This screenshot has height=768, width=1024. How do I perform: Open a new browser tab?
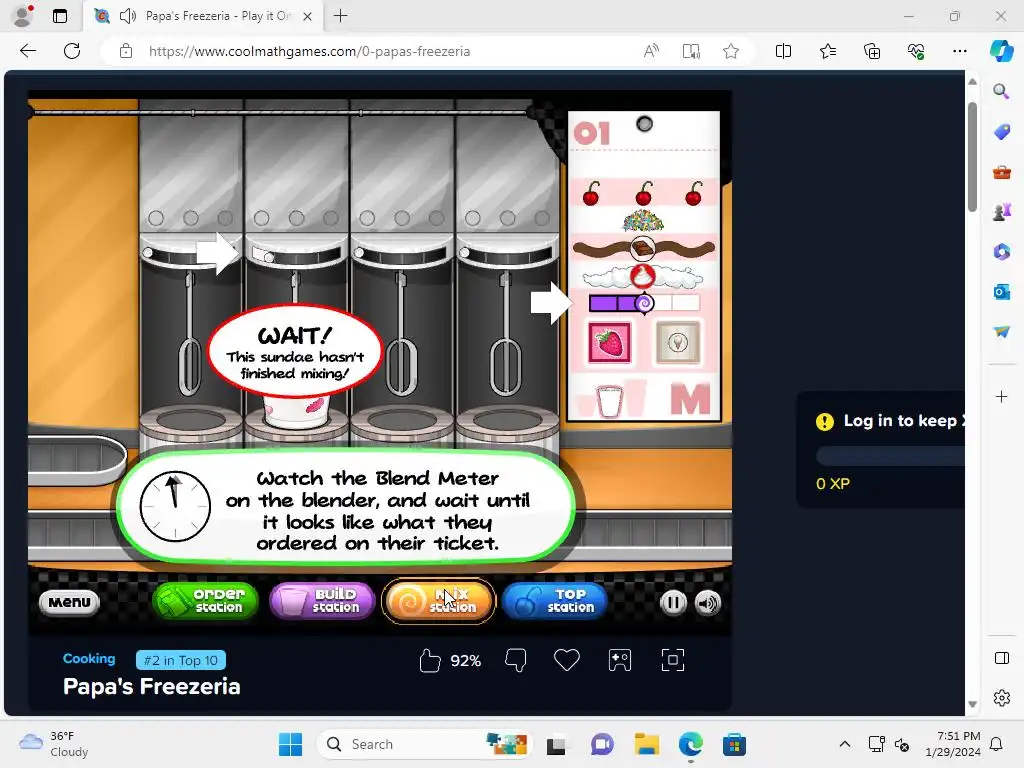click(340, 16)
